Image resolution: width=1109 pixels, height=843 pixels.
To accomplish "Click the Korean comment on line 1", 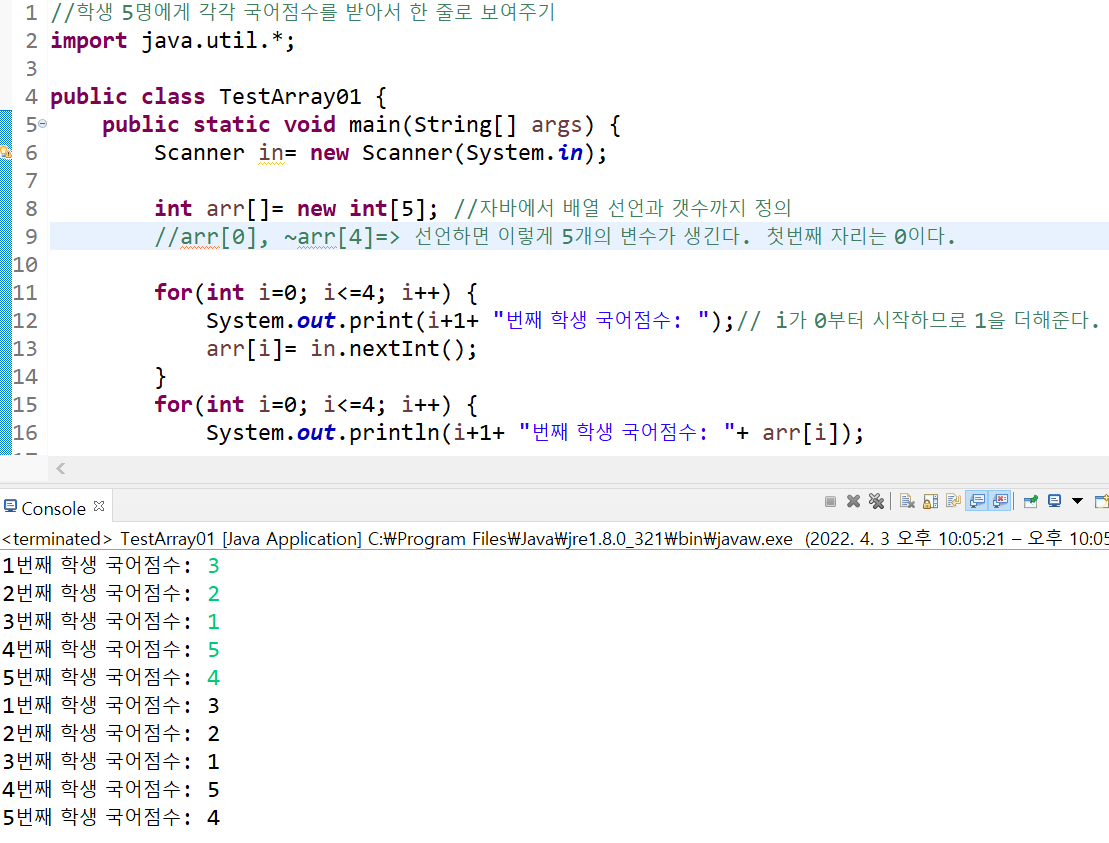I will pyautogui.click(x=303, y=13).
